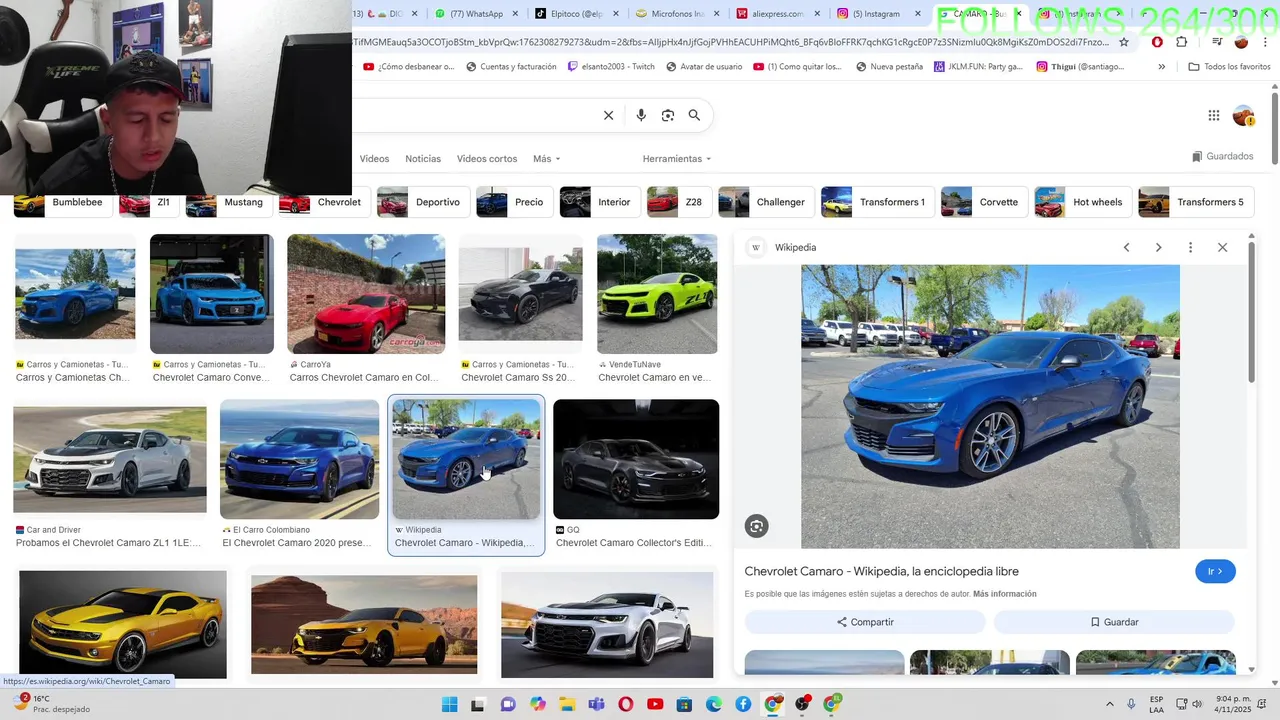Open Más información copyright link
The height and width of the screenshot is (720, 1280).
pos(1005,594)
